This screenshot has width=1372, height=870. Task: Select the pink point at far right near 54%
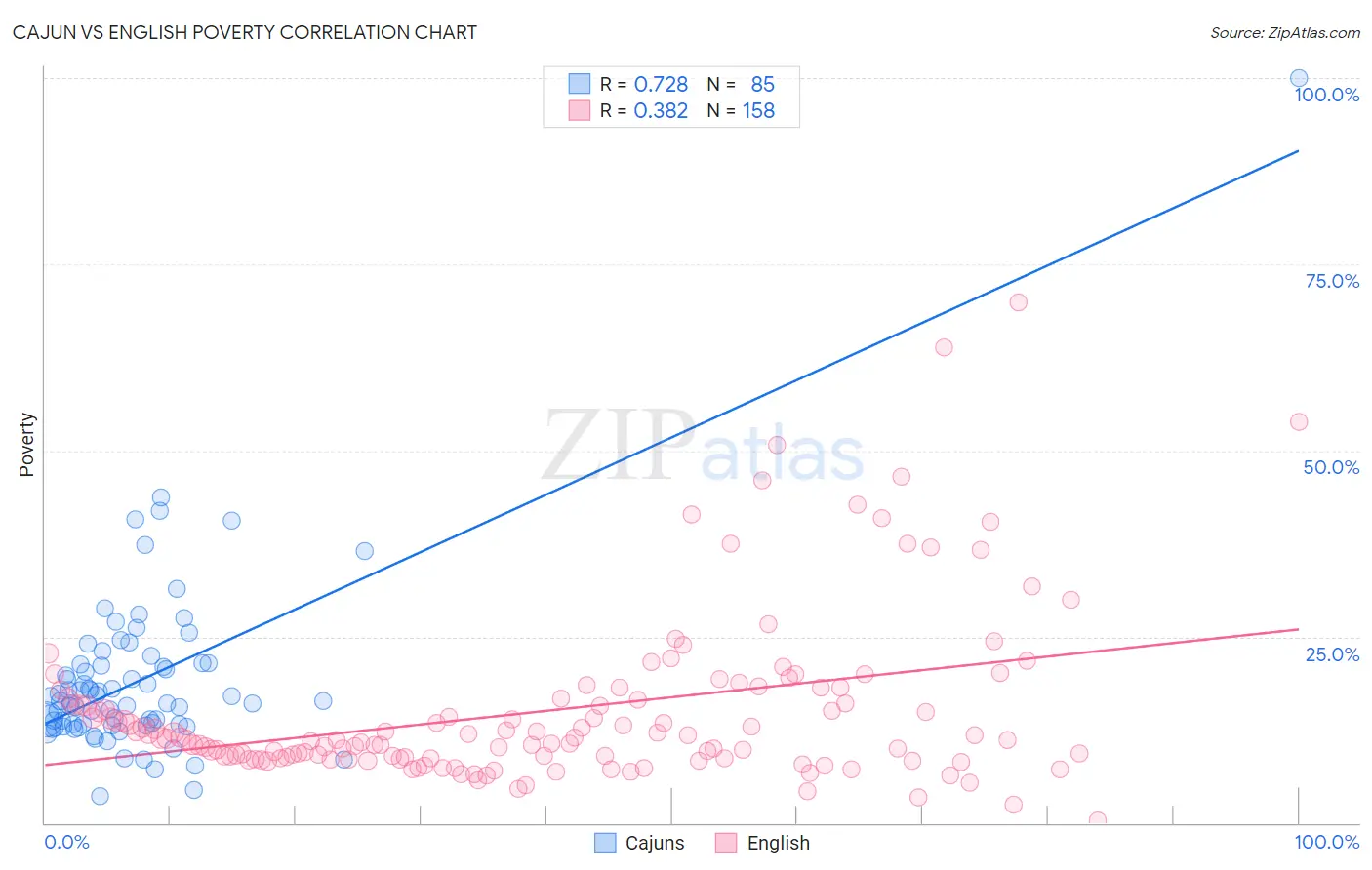(x=1299, y=421)
